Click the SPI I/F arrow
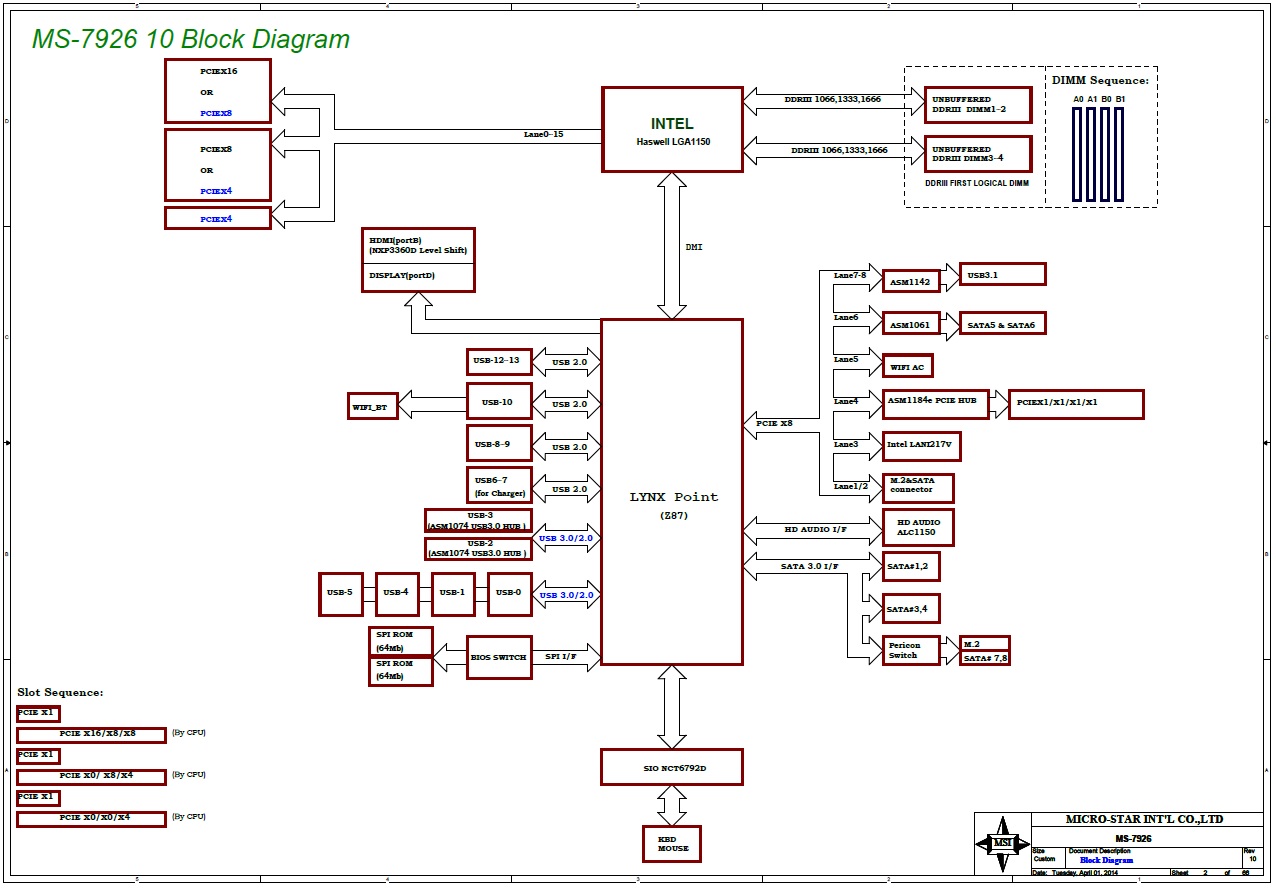Image resolution: width=1276 pixels, height=889 pixels. coord(567,657)
